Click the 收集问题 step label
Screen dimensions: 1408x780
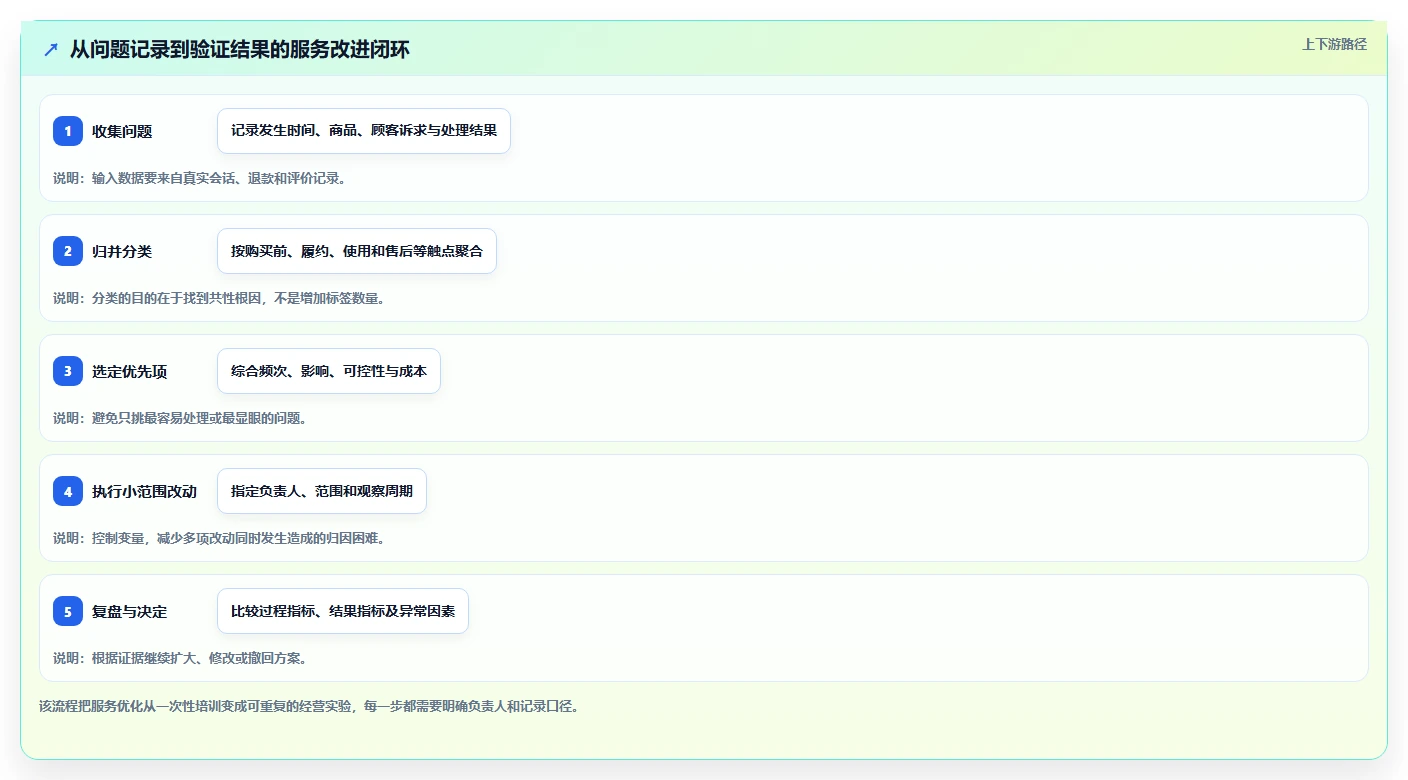pyautogui.click(x=122, y=131)
